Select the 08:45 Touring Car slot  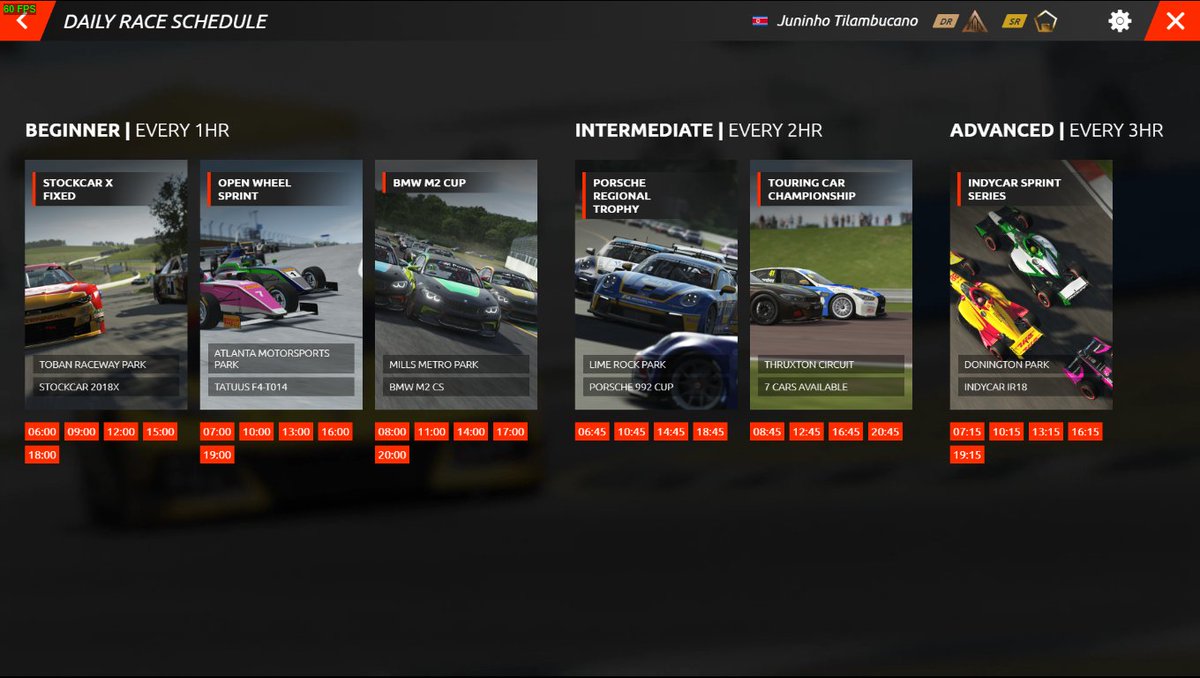click(767, 432)
